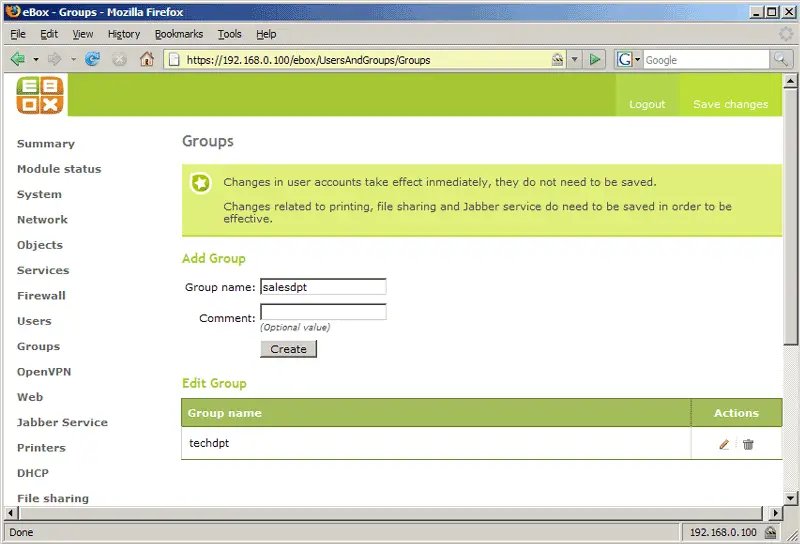800x544 pixels.
Task: Click the Actions column header
Action: coord(736,413)
